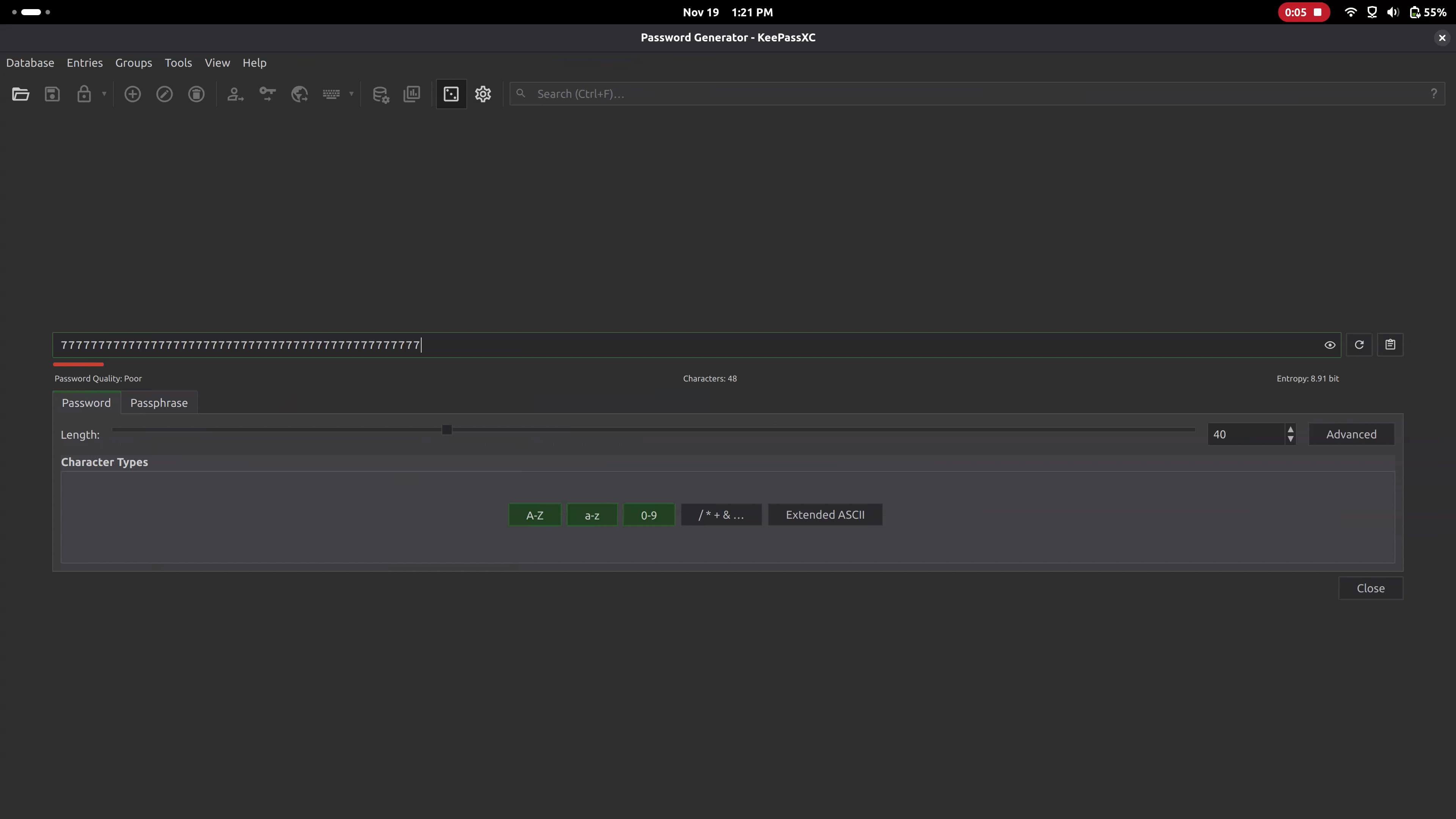Open the settings gear icon
1456x819 pixels.
click(x=483, y=94)
